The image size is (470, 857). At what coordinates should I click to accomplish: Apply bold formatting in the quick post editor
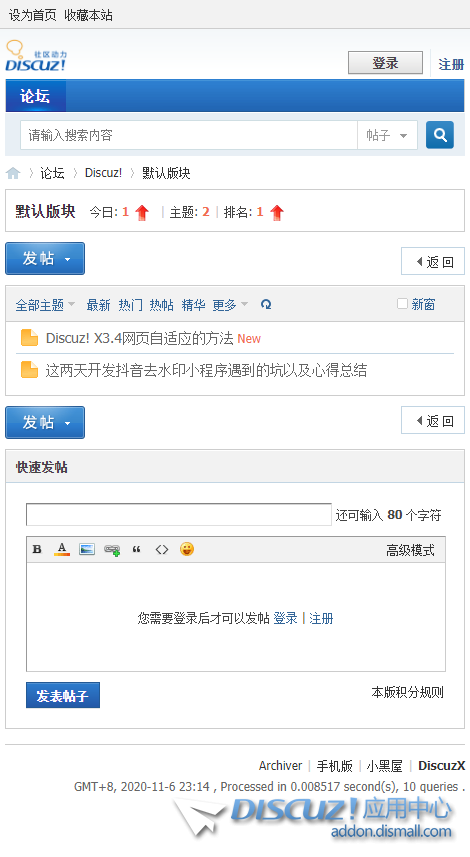click(37, 549)
